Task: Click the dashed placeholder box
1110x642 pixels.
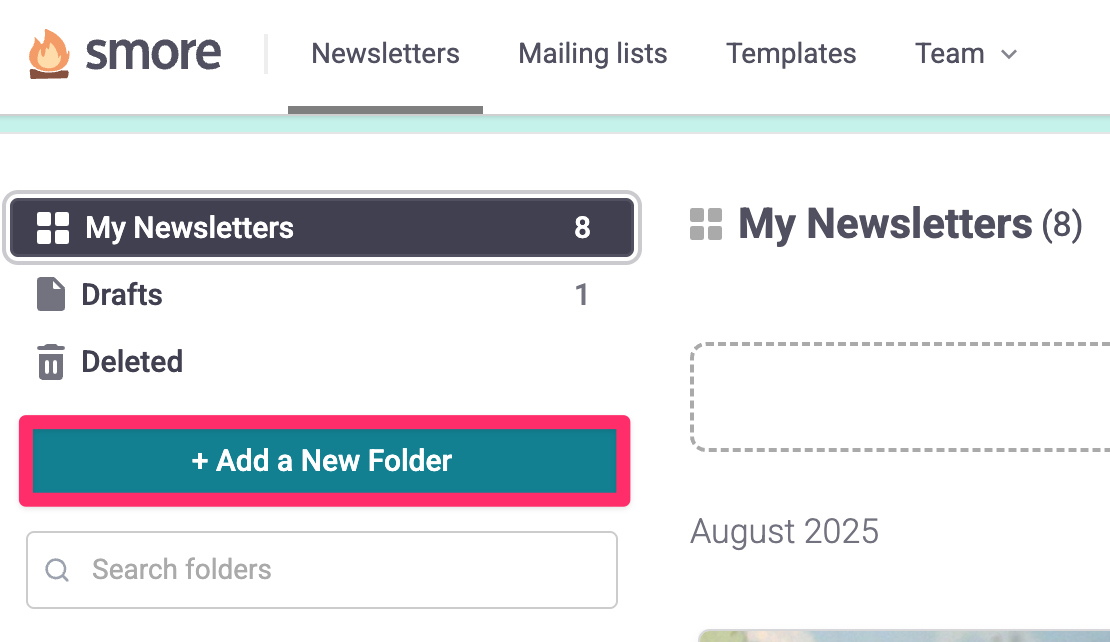Action: pyautogui.click(x=900, y=397)
